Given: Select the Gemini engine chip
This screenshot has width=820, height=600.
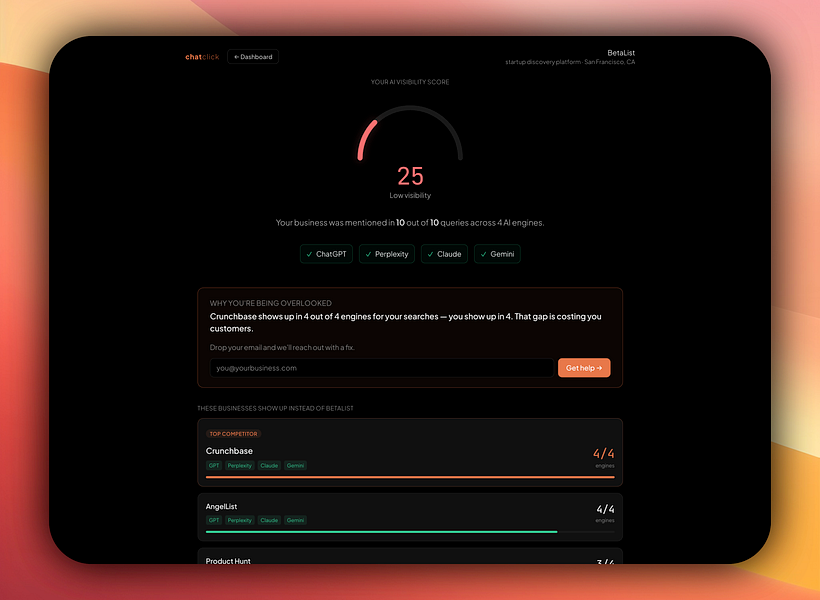Looking at the screenshot, I should (497, 254).
